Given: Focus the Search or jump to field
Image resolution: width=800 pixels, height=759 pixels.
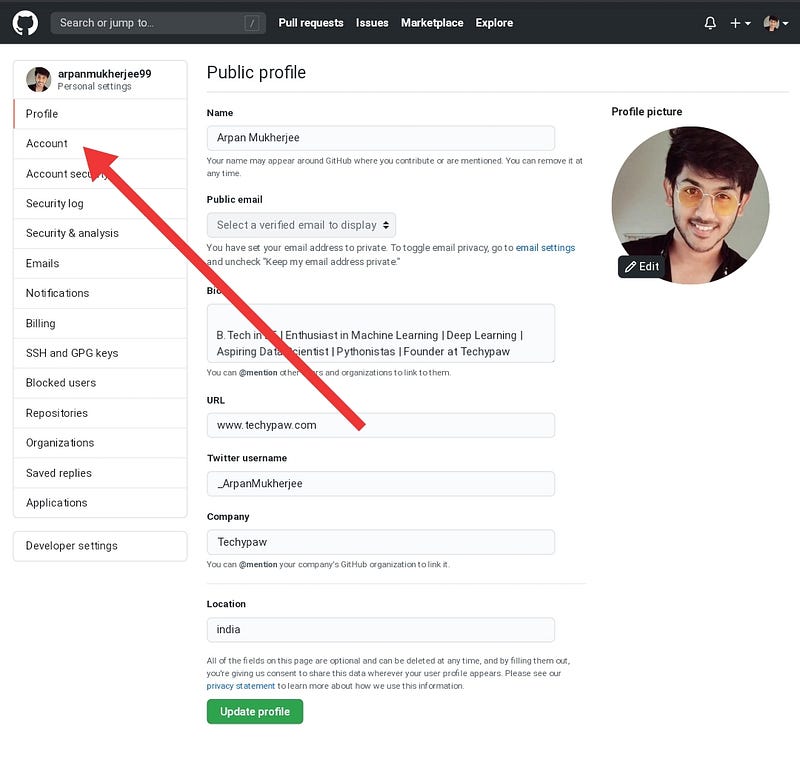Looking at the screenshot, I should [158, 23].
